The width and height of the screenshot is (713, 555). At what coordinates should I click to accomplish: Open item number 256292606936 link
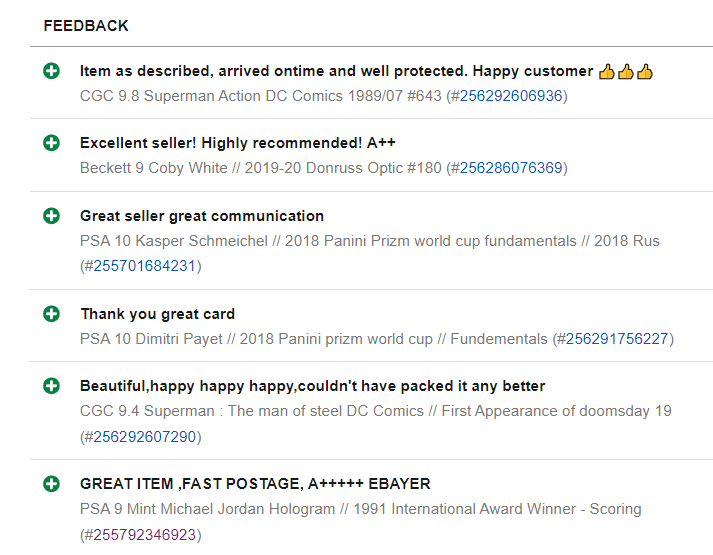pos(510,96)
